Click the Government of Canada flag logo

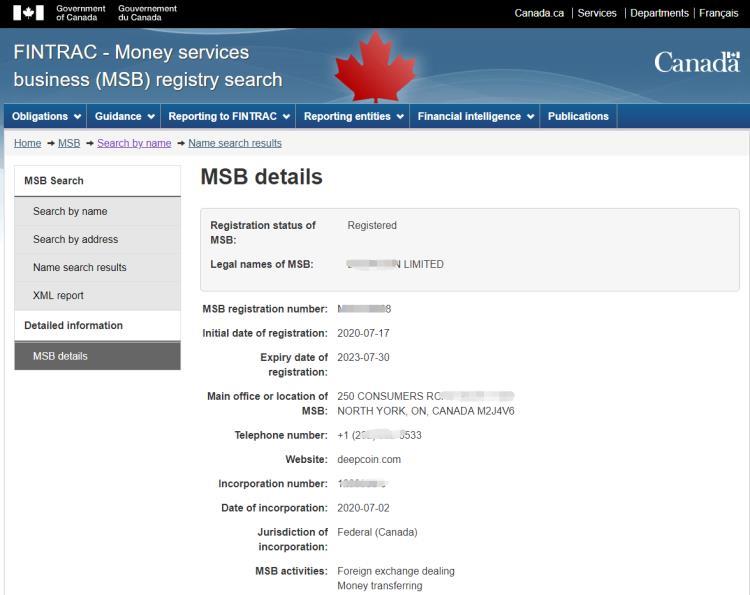click(28, 13)
